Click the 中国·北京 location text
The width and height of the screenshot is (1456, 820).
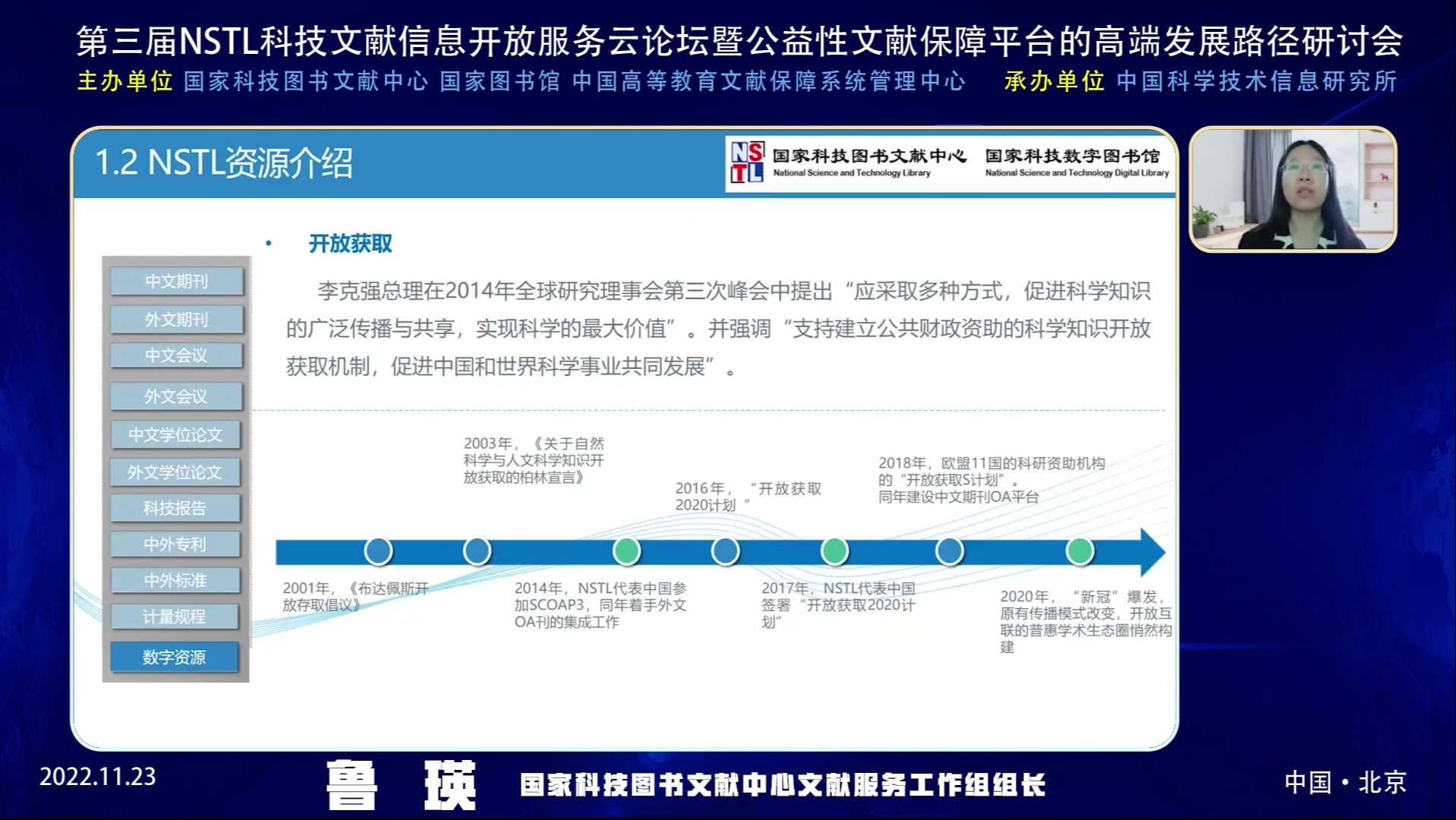click(x=1345, y=782)
